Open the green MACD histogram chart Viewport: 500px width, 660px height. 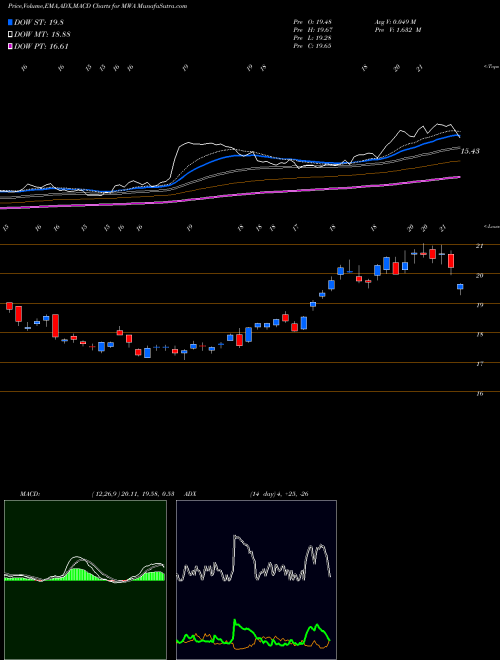[85, 580]
